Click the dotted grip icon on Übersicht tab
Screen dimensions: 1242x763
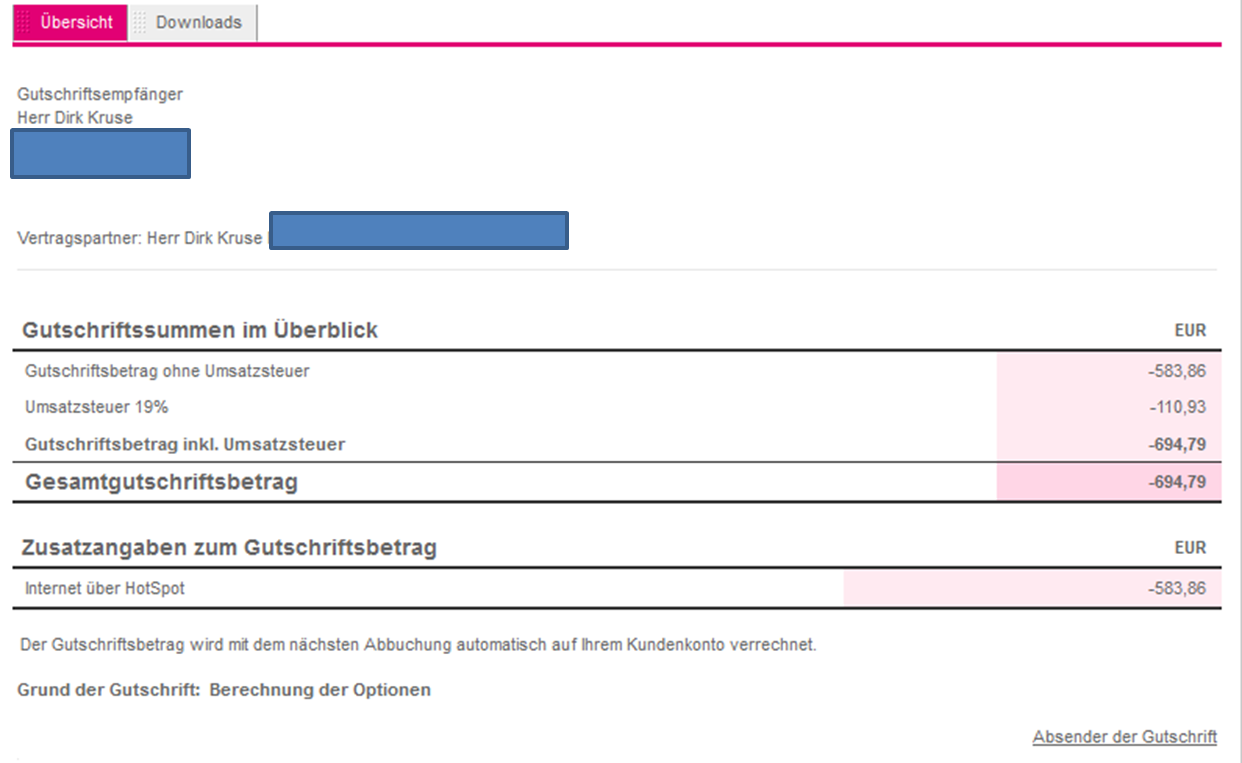tap(24, 22)
